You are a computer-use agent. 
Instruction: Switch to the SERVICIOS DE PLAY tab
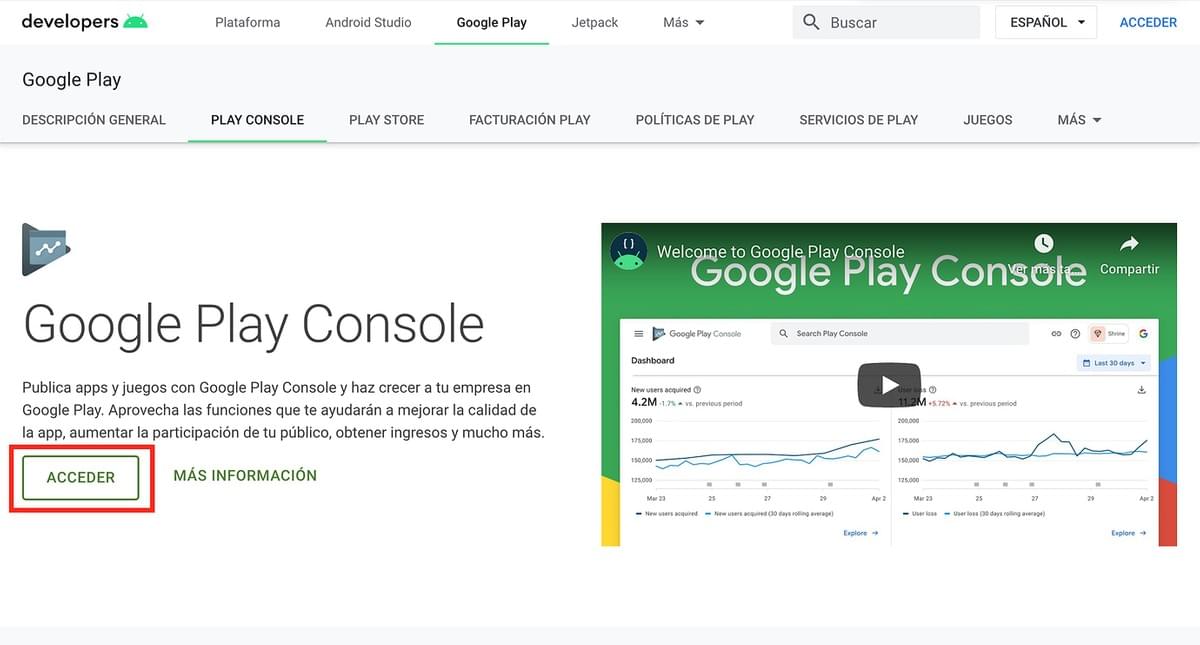pyautogui.click(x=859, y=120)
